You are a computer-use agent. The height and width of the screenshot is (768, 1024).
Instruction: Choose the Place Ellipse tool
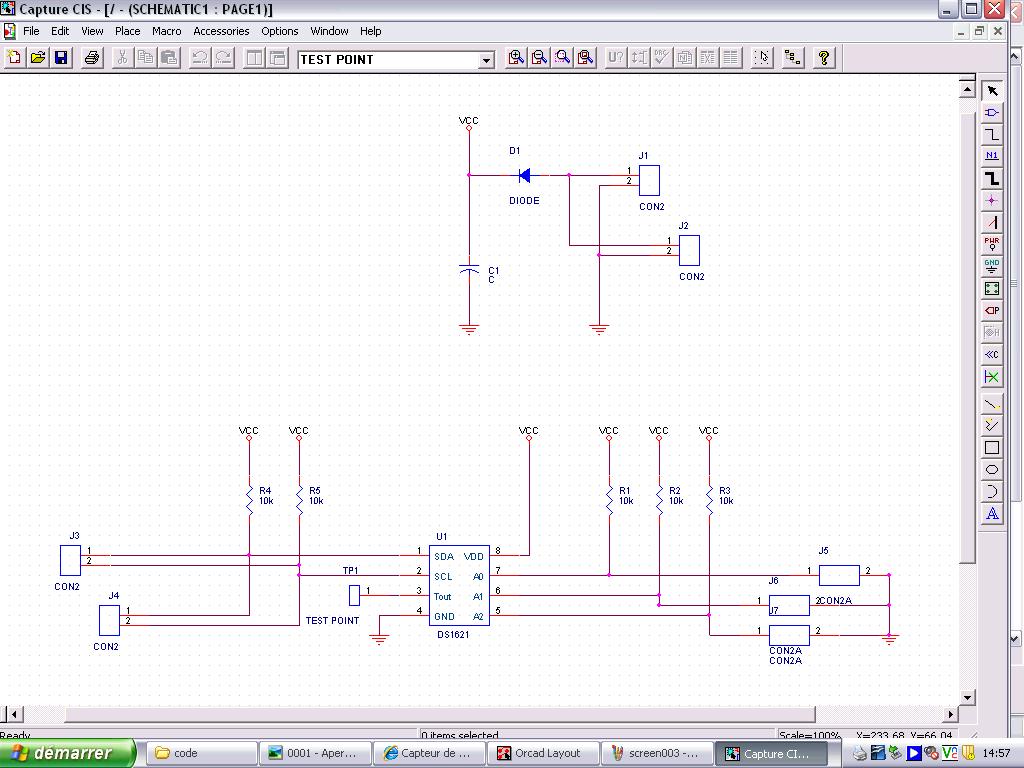[992, 470]
